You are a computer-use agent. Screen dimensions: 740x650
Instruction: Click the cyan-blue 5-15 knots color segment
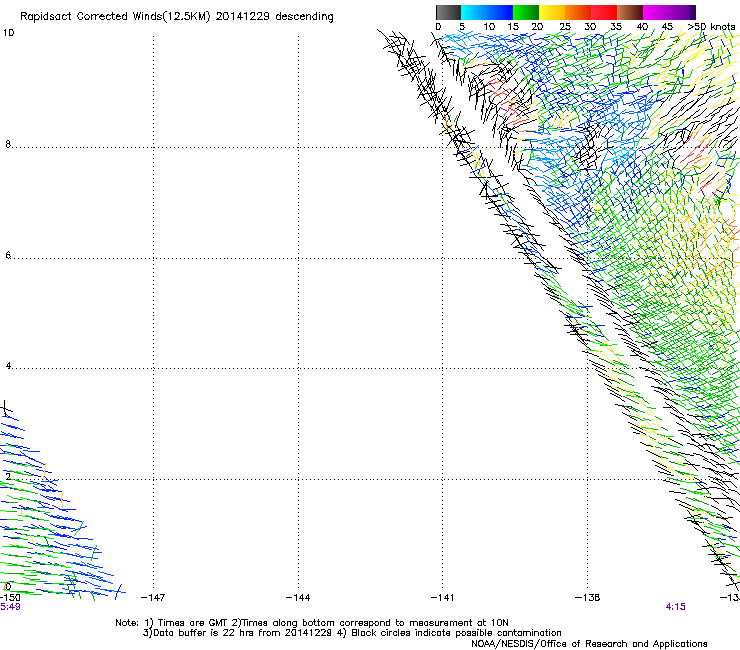click(x=487, y=12)
